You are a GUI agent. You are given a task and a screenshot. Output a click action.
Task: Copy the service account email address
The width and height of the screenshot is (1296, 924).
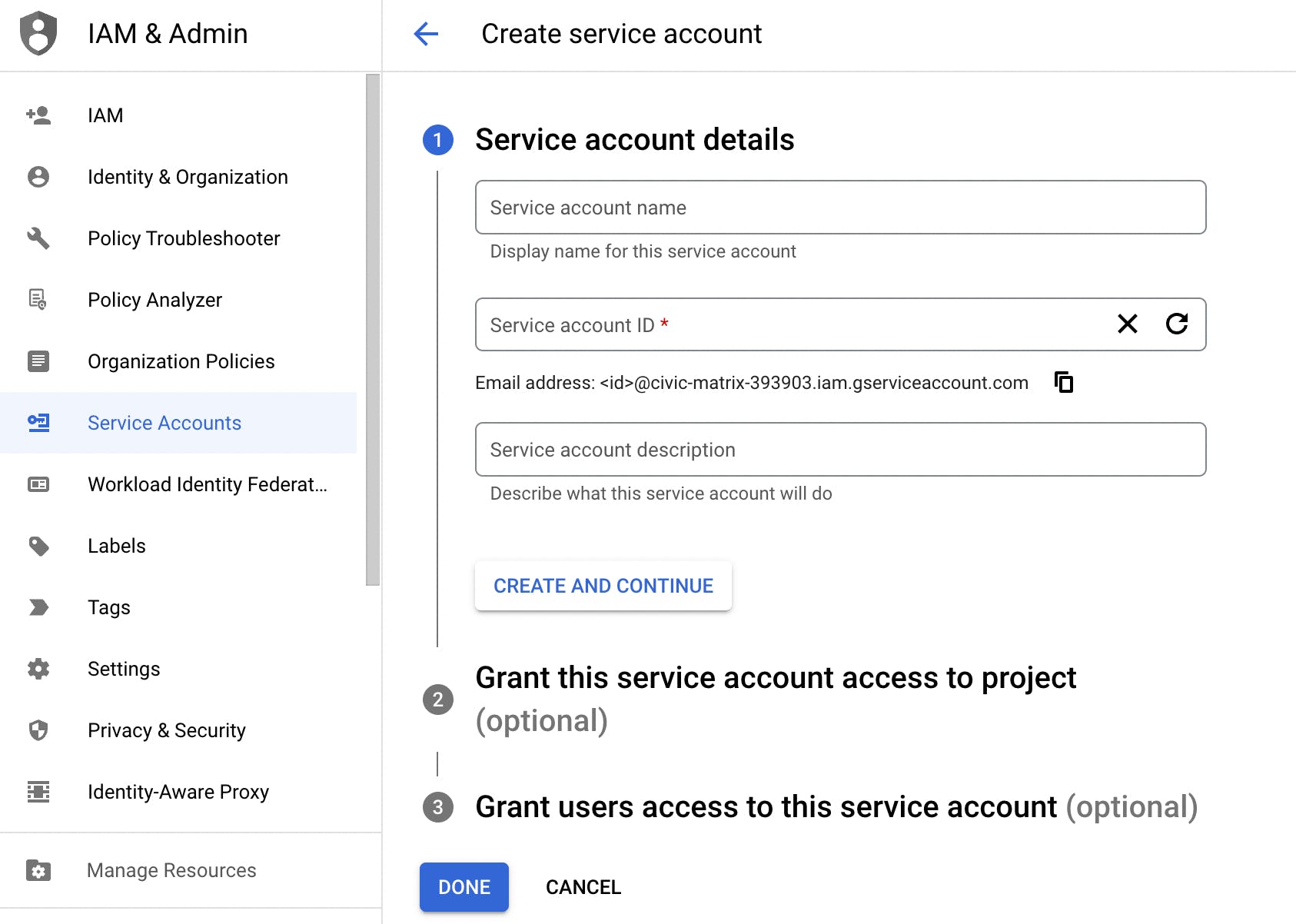click(x=1064, y=382)
